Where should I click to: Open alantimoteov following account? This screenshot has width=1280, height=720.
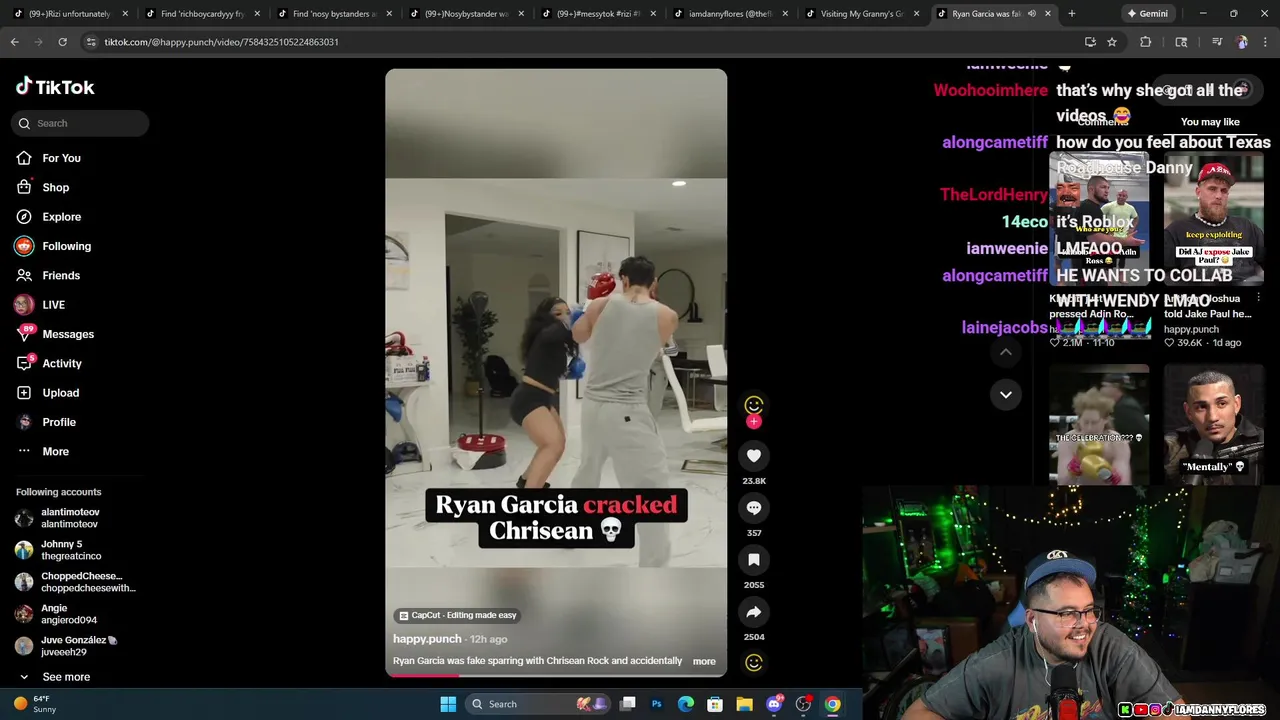tap(70, 518)
